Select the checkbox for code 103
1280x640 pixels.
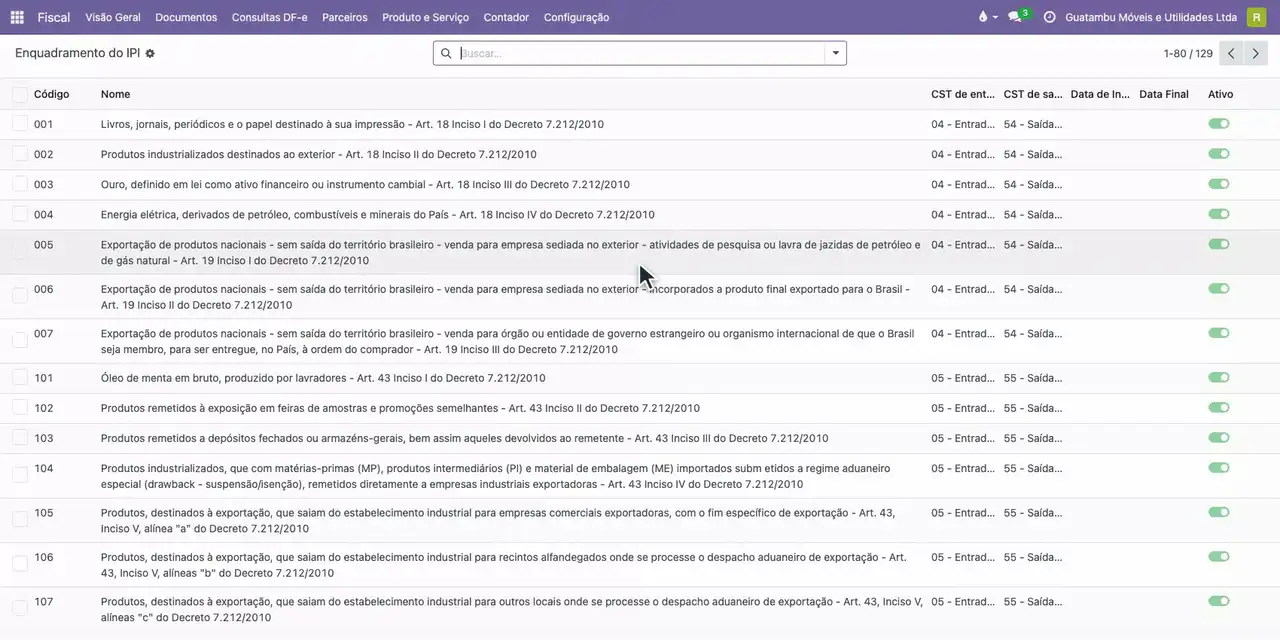tap(20, 438)
